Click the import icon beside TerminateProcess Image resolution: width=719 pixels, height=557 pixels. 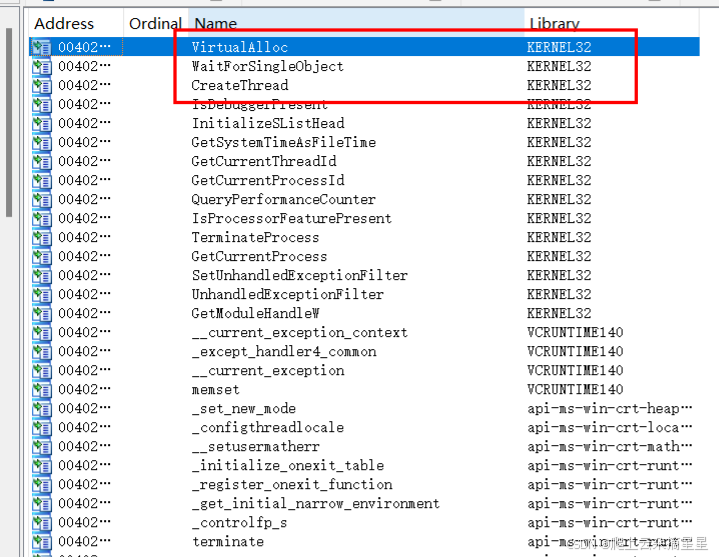coord(41,237)
